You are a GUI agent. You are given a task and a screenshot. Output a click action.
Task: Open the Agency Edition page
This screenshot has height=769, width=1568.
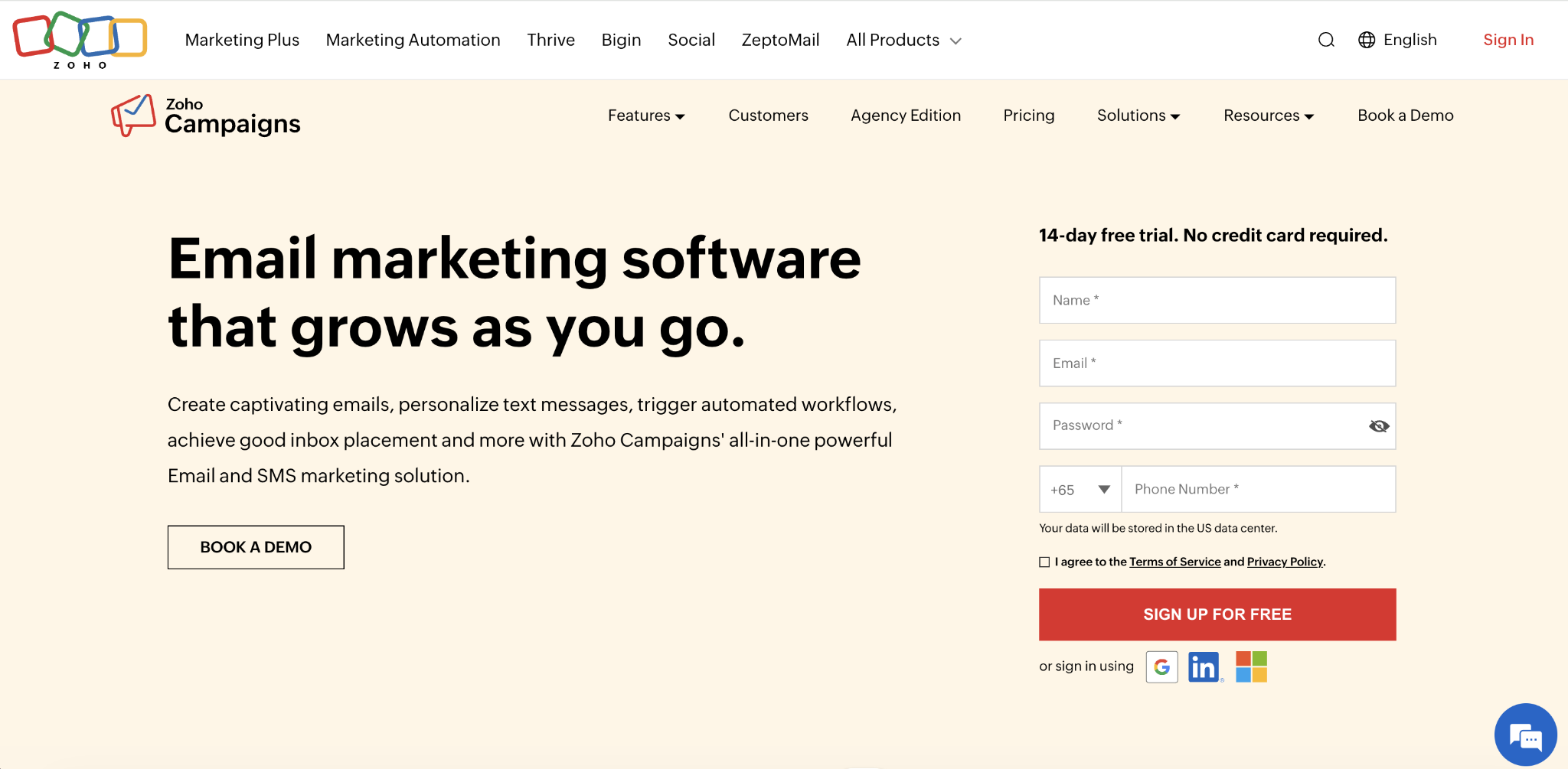(x=905, y=116)
